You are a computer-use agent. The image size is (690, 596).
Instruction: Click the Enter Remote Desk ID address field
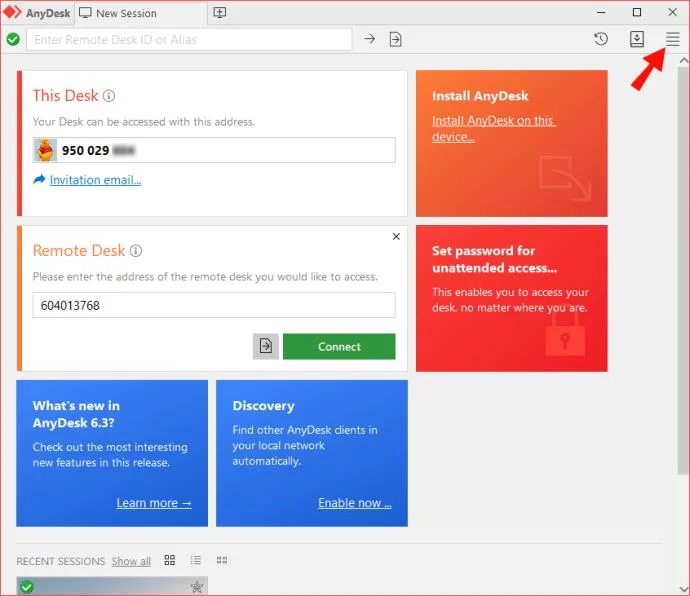[x=189, y=40]
